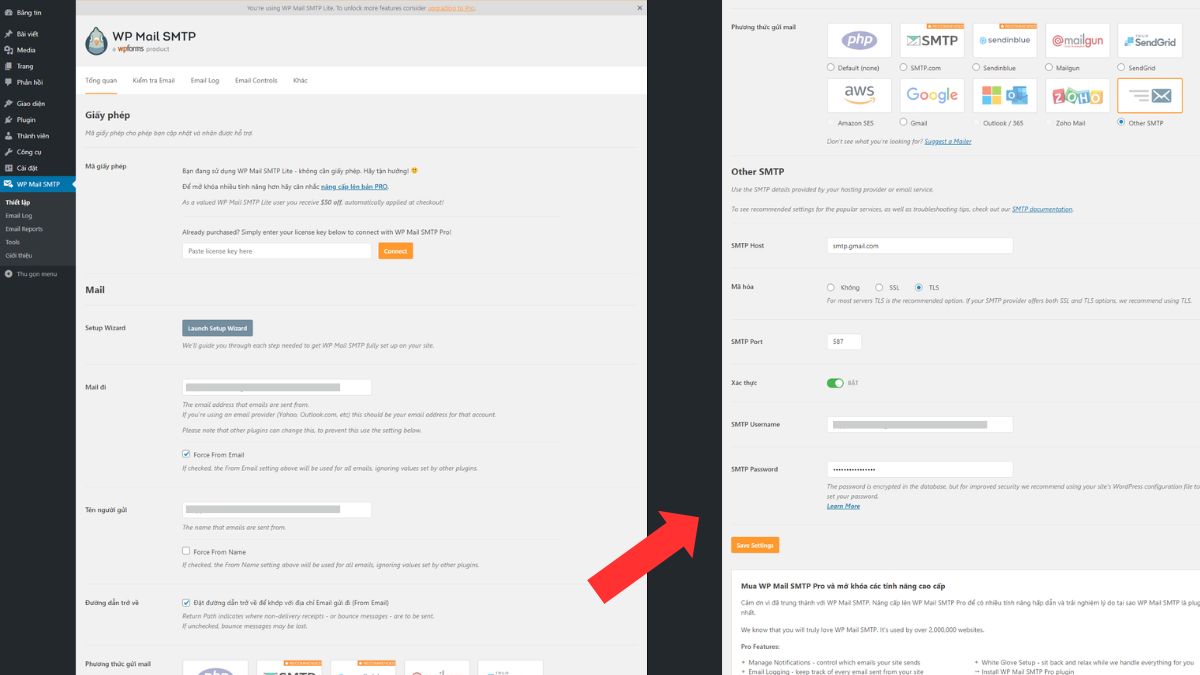Select the SMTP.com radio button

(x=904, y=68)
